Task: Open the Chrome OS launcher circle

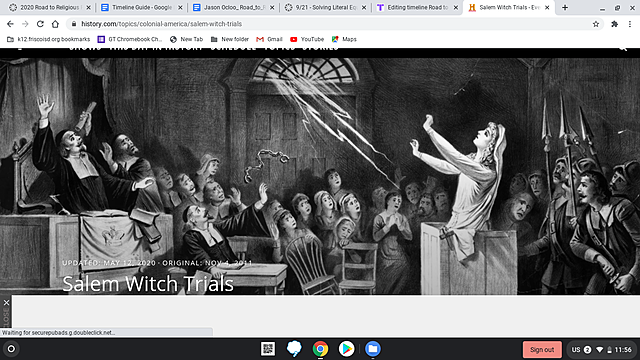Action: coord(11,349)
